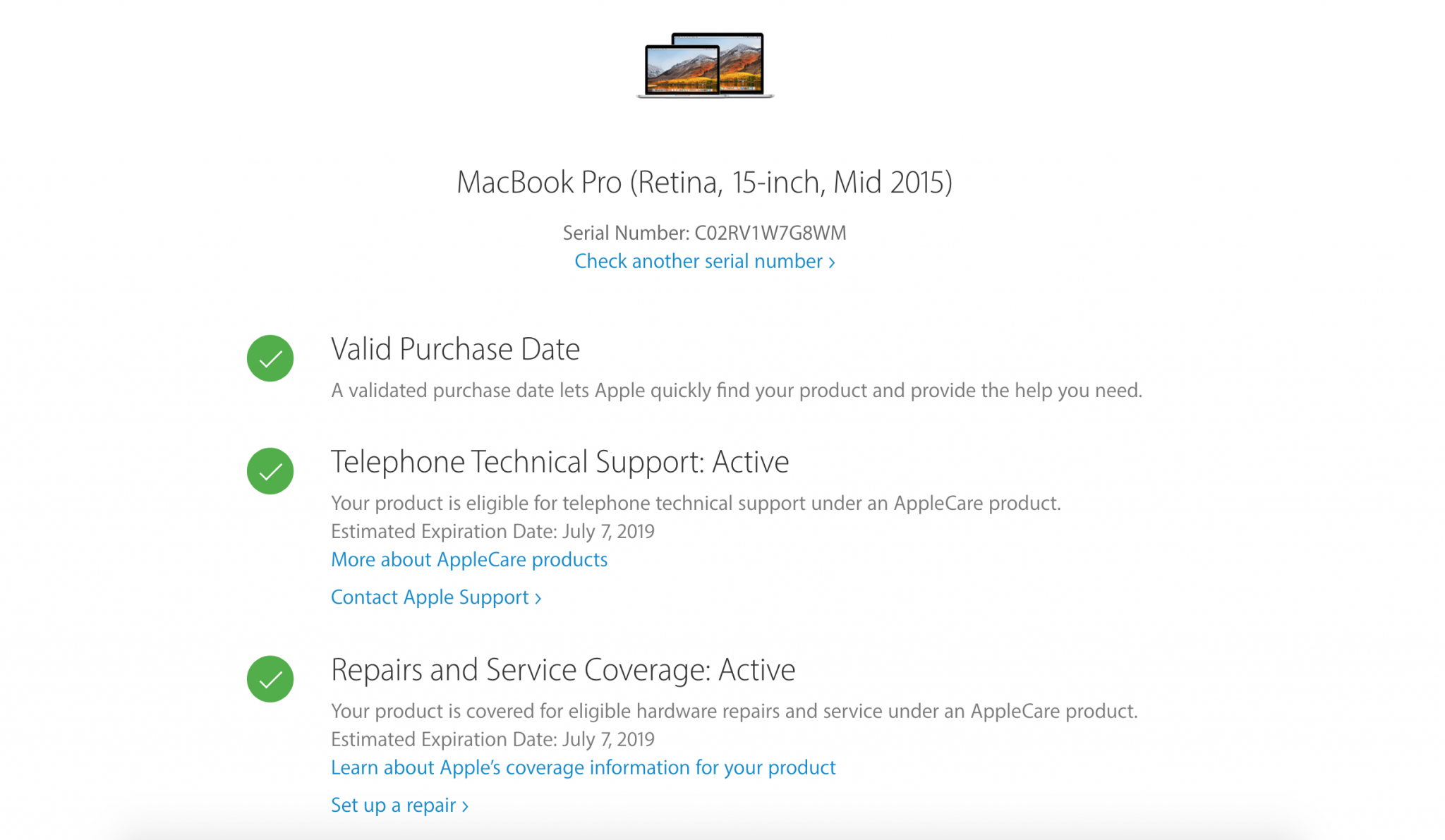
Task: Open Learn about Apple's coverage information link
Action: point(584,767)
